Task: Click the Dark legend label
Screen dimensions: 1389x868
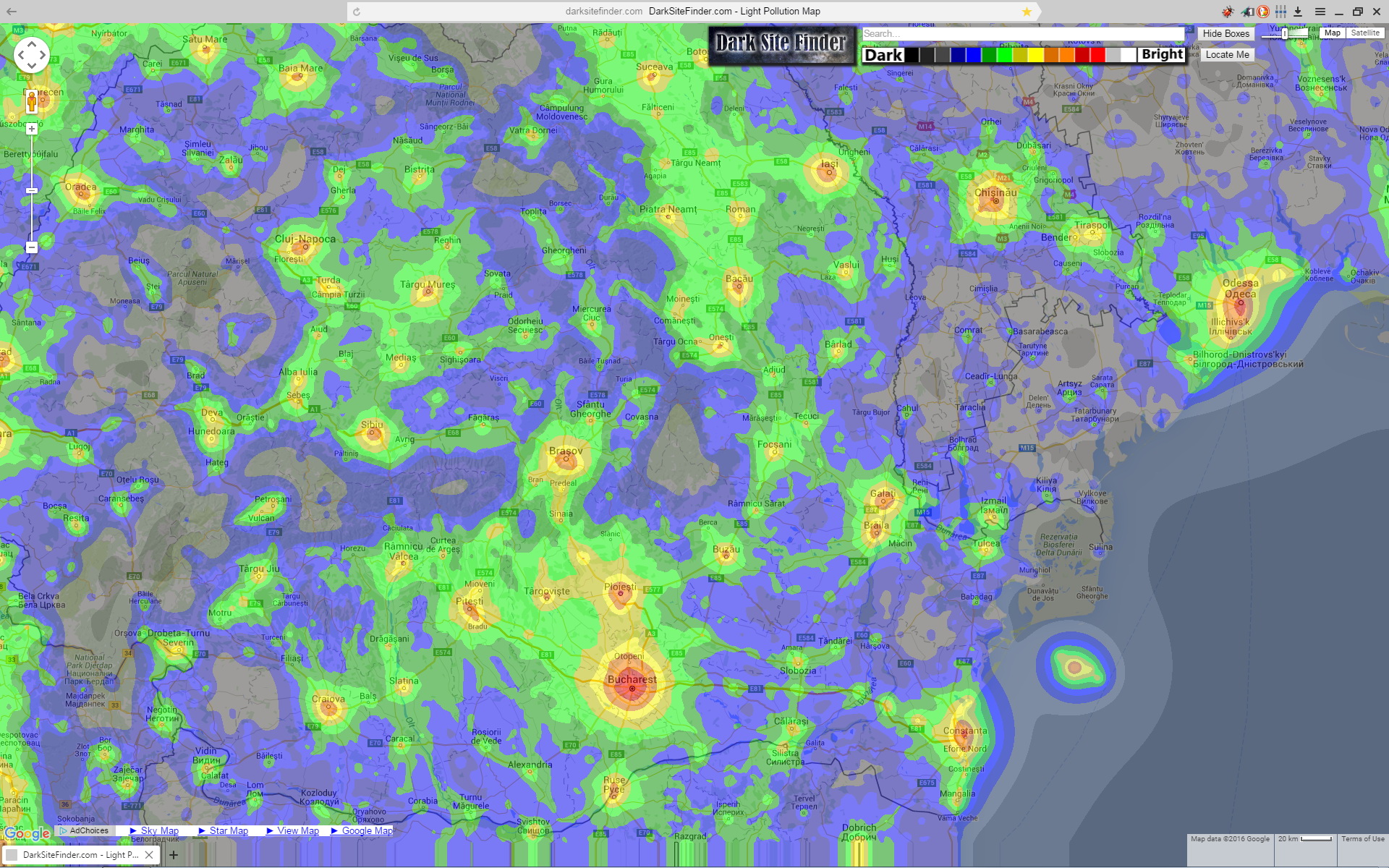Action: (x=883, y=55)
